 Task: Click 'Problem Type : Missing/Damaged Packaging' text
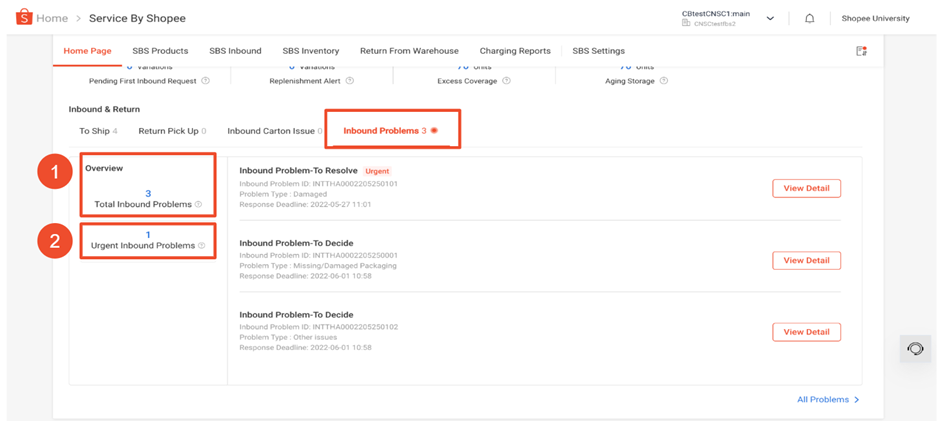point(318,266)
